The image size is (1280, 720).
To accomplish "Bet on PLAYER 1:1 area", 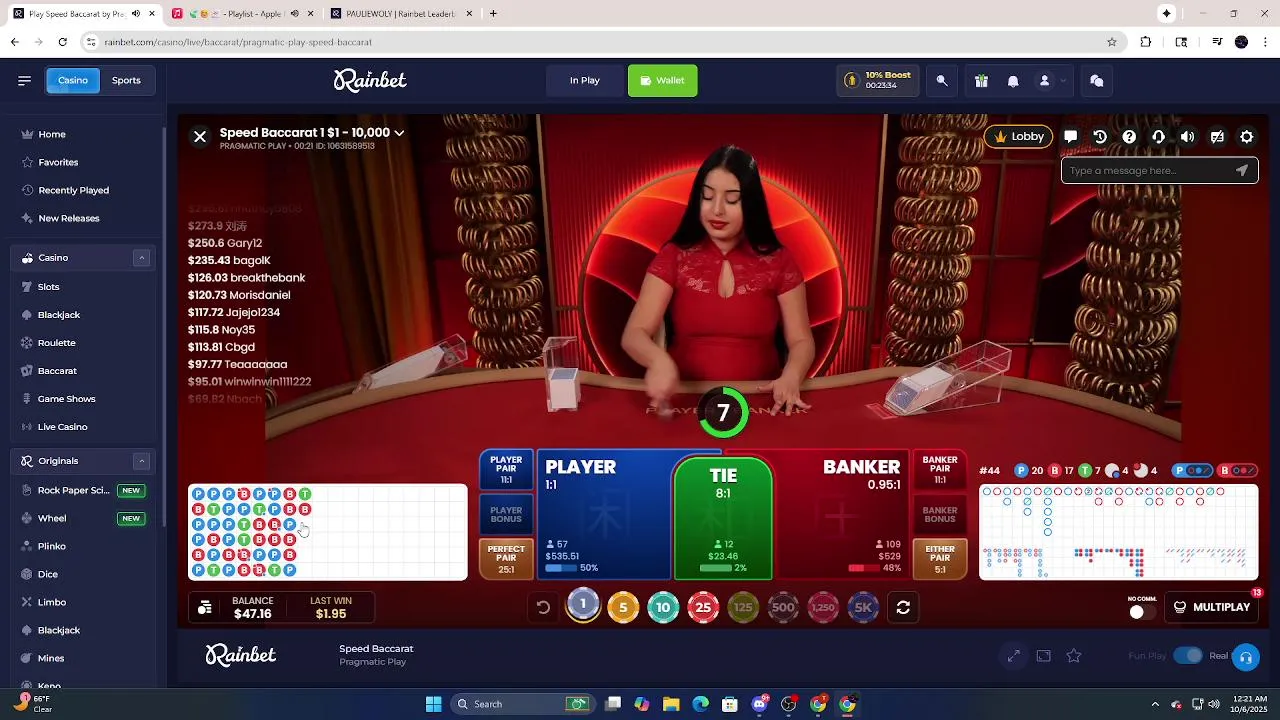I will (x=605, y=515).
